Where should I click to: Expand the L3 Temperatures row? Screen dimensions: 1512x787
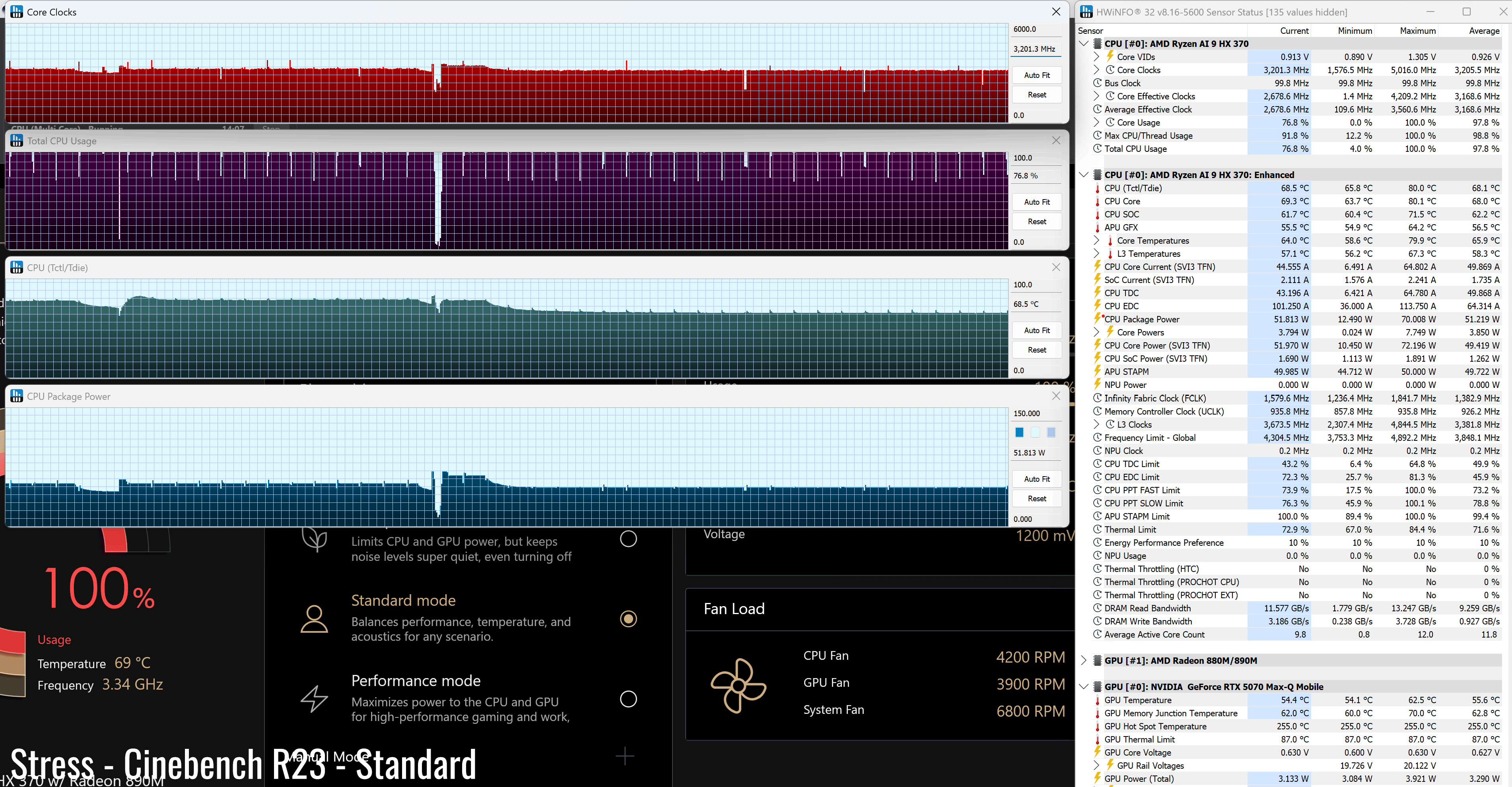click(x=1096, y=254)
